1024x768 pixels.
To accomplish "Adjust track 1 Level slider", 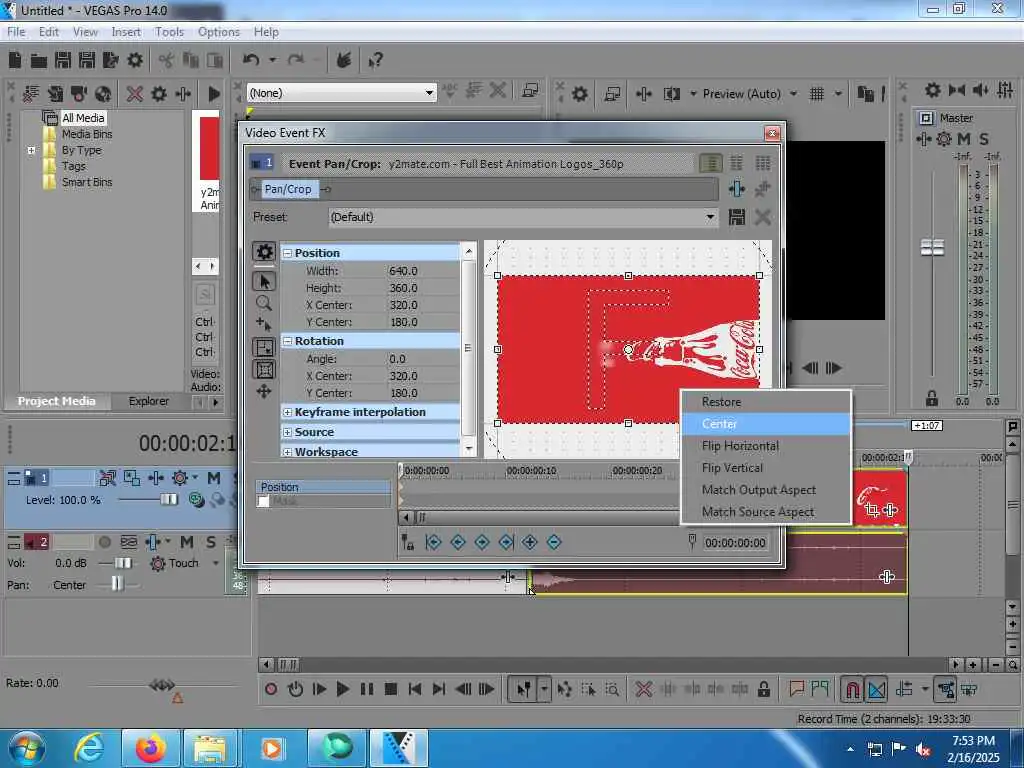I will point(168,500).
